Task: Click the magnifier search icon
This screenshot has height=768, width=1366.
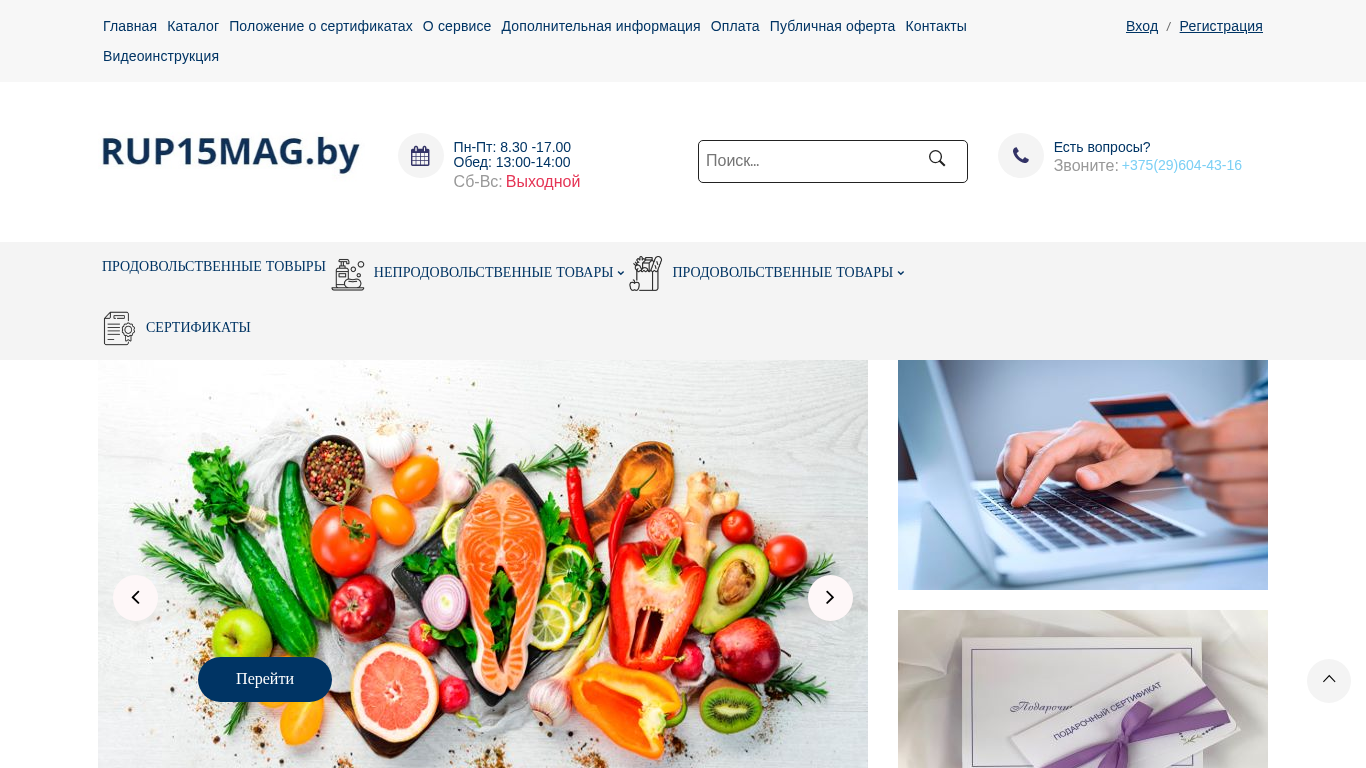Action: [937, 159]
